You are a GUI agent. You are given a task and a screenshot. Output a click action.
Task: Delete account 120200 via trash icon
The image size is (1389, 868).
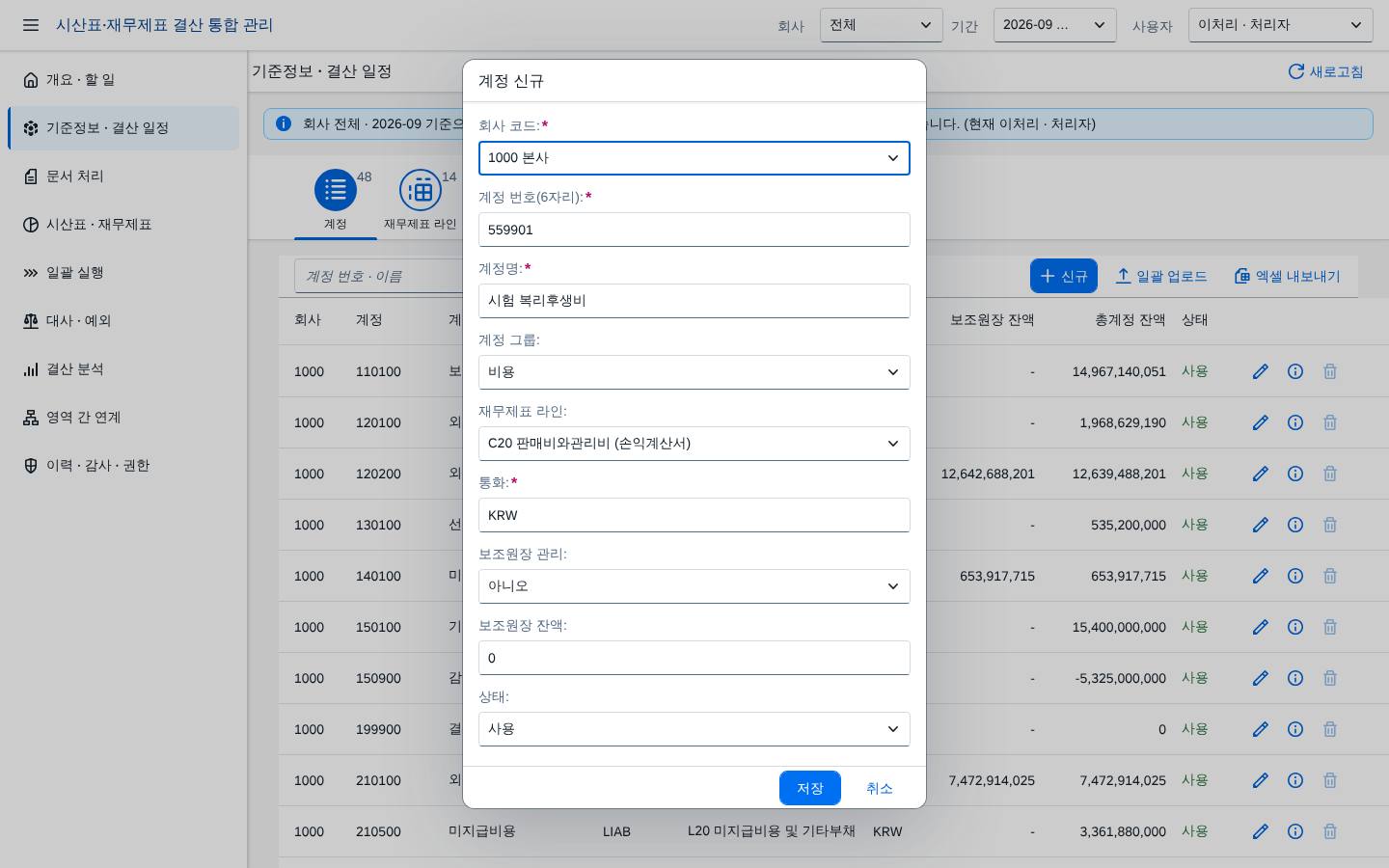pyautogui.click(x=1330, y=474)
